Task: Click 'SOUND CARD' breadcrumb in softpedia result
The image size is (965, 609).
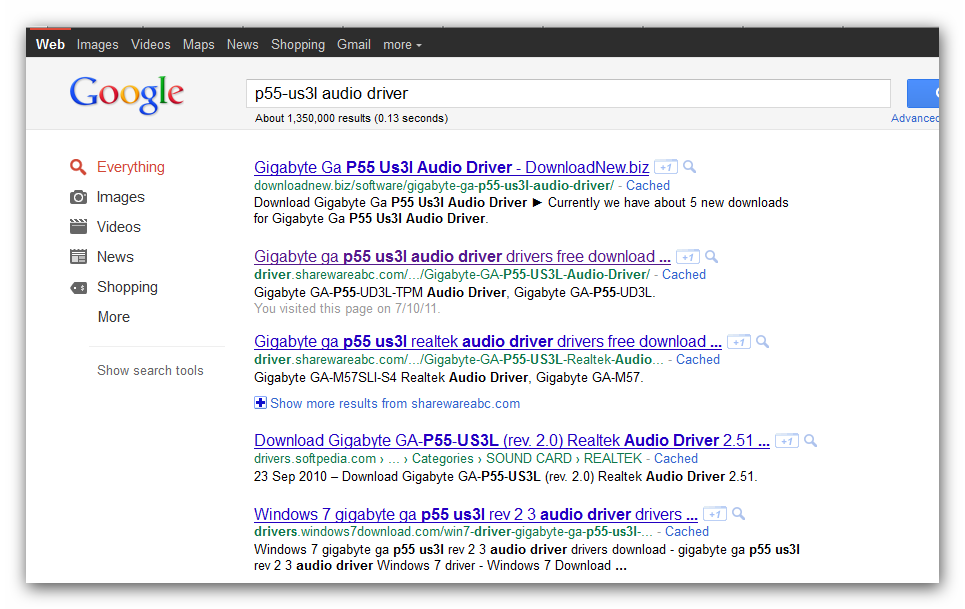Action: (529, 458)
